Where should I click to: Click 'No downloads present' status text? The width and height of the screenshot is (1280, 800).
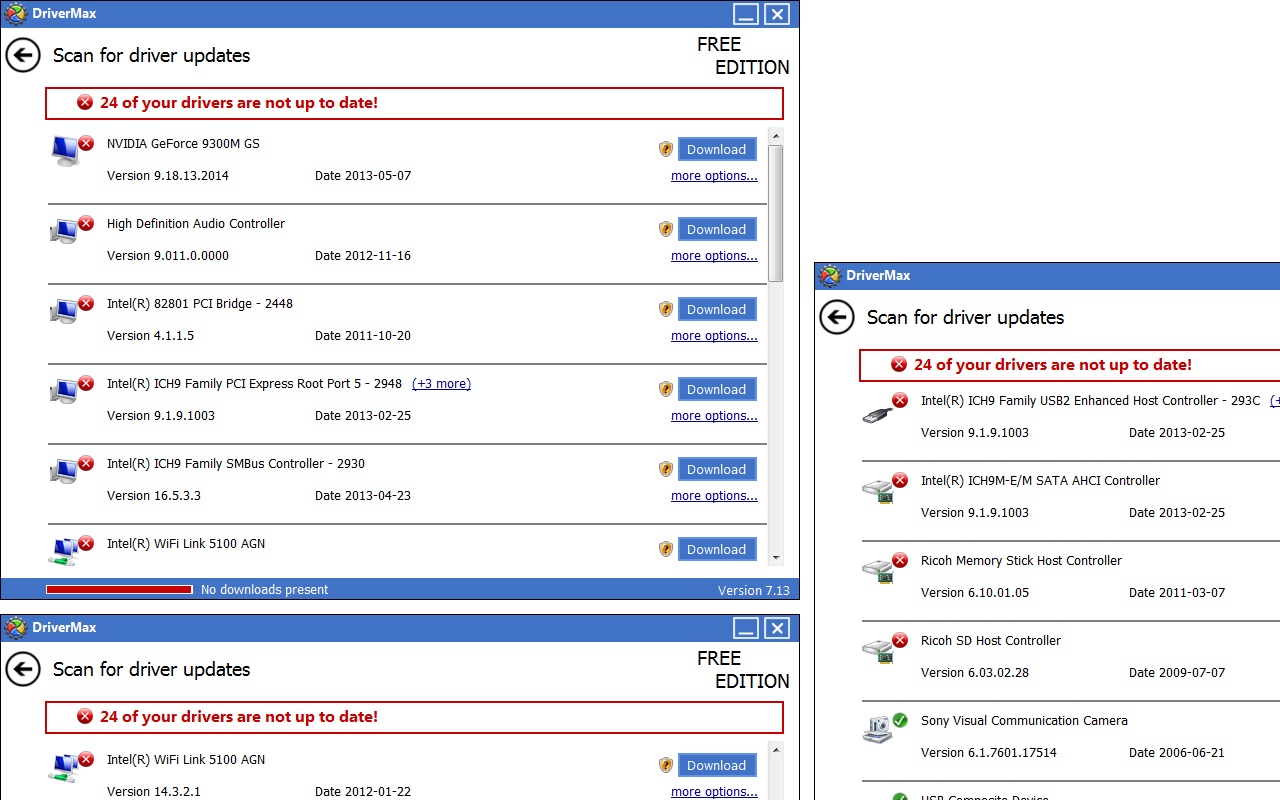264,590
